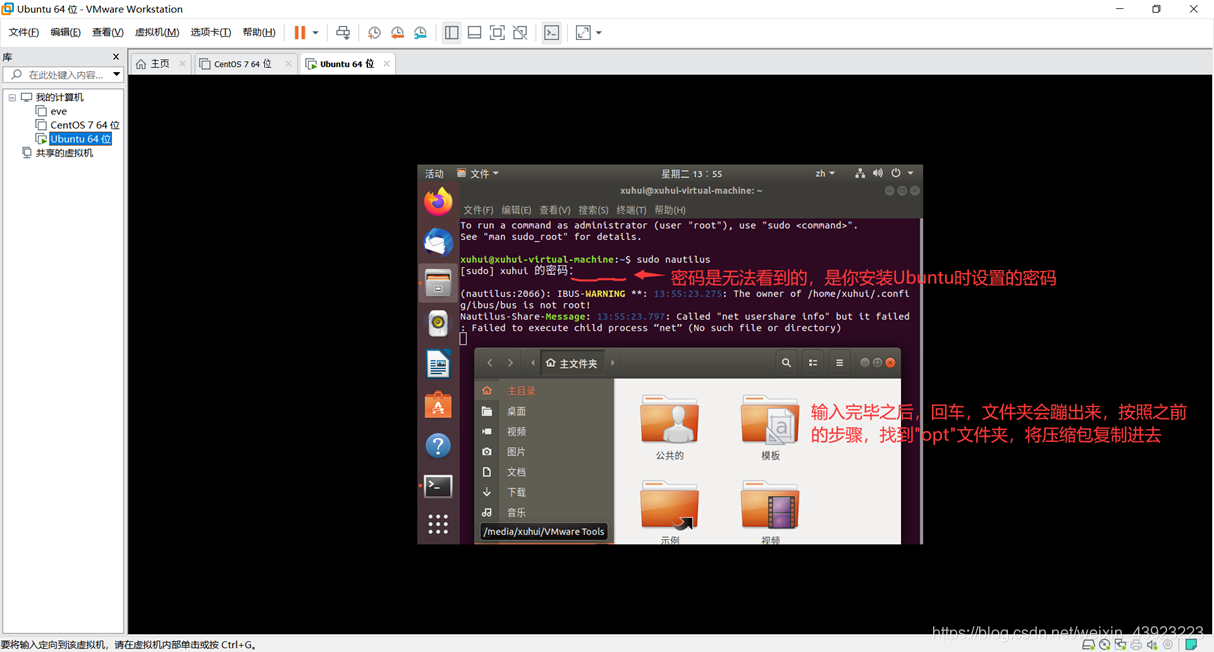
Task: Close the CentOS 7 64 位 tab
Action: (288, 64)
